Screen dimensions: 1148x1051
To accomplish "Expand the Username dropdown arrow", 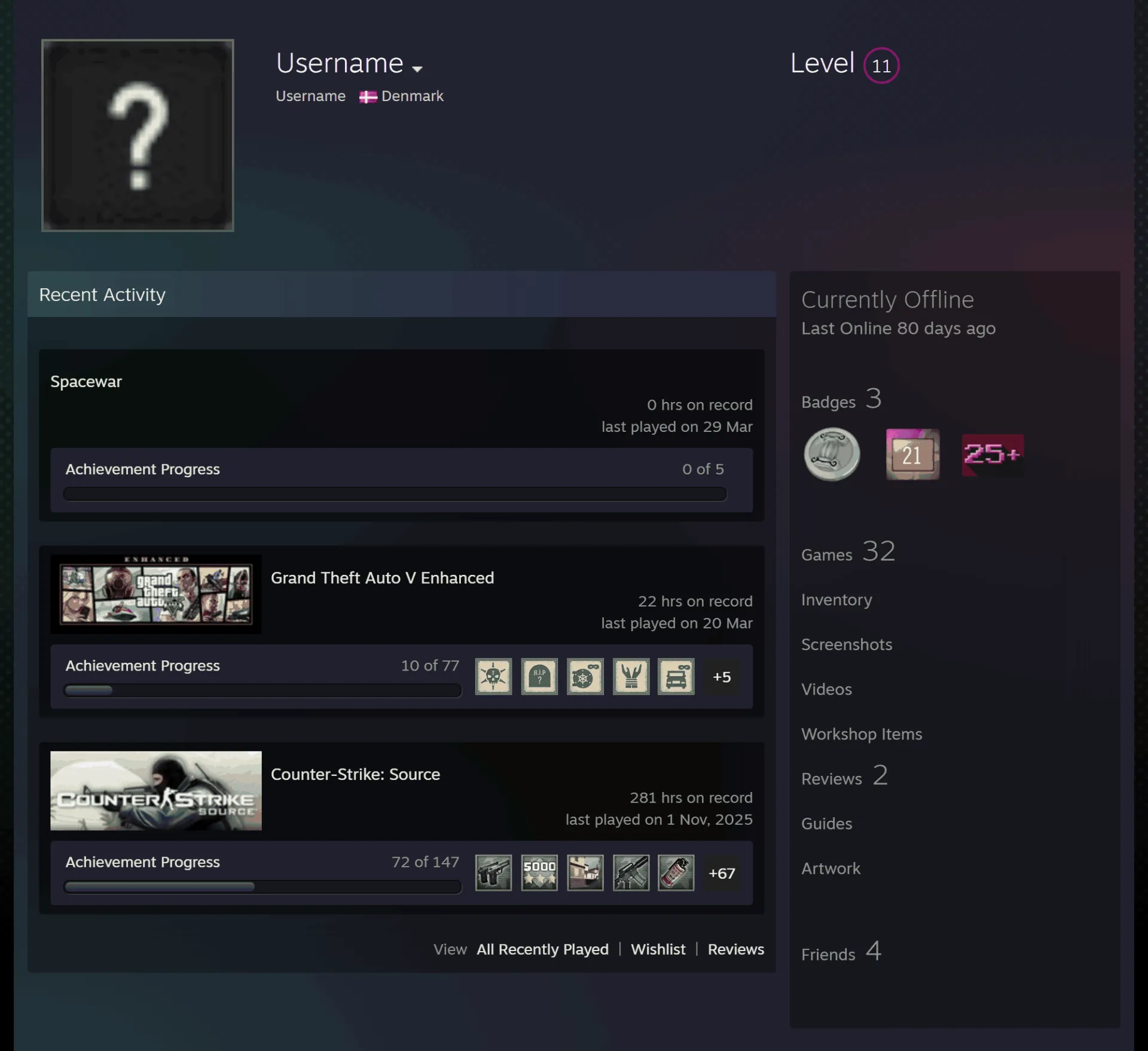I will (x=417, y=69).
